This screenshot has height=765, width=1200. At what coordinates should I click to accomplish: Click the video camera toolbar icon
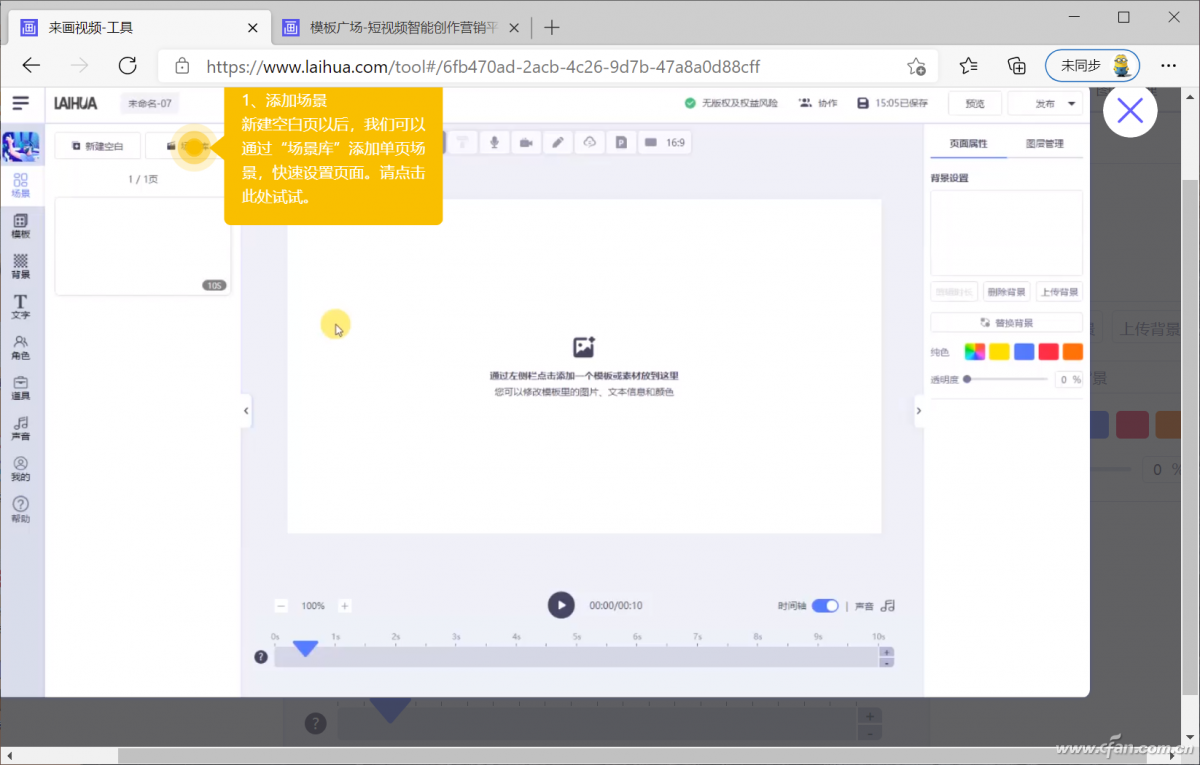(526, 143)
